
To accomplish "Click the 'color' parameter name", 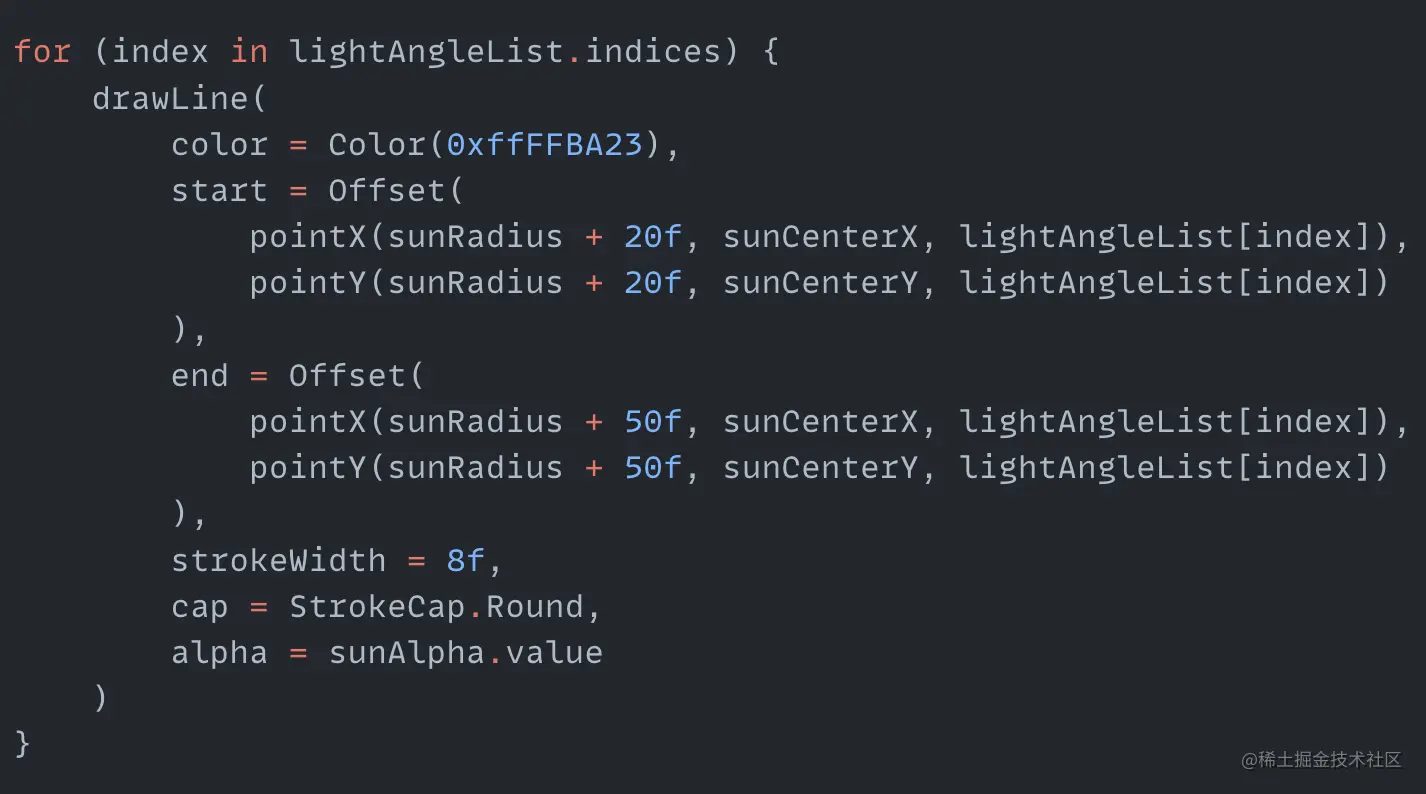I will [x=219, y=145].
